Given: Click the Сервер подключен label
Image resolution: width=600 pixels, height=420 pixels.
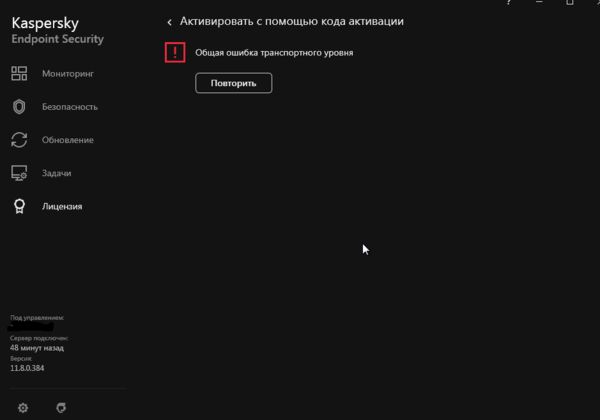Looking at the screenshot, I should pyautogui.click(x=39, y=338).
